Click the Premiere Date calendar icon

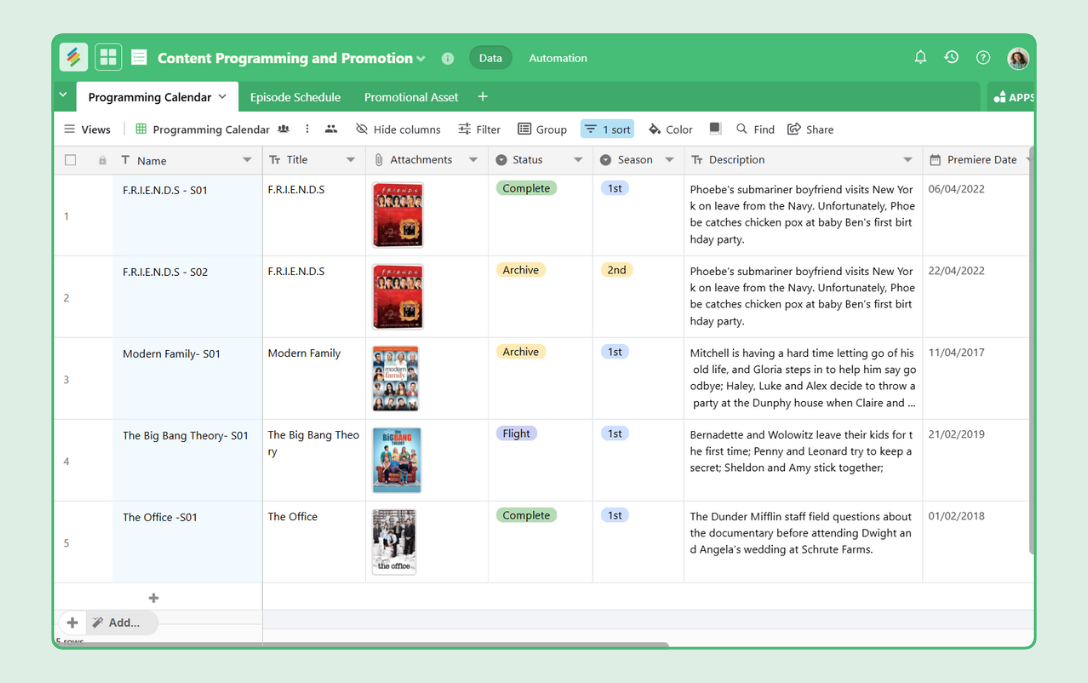click(935, 160)
